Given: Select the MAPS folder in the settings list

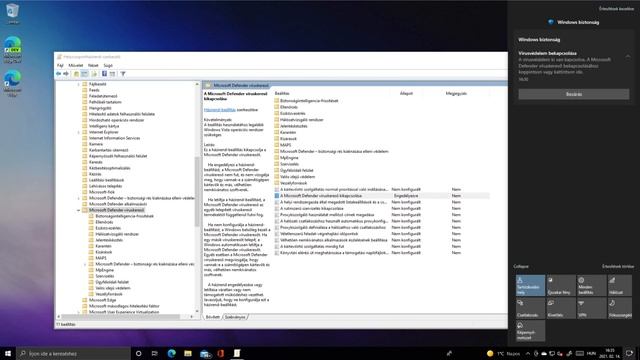Looking at the screenshot, I should [x=285, y=145].
